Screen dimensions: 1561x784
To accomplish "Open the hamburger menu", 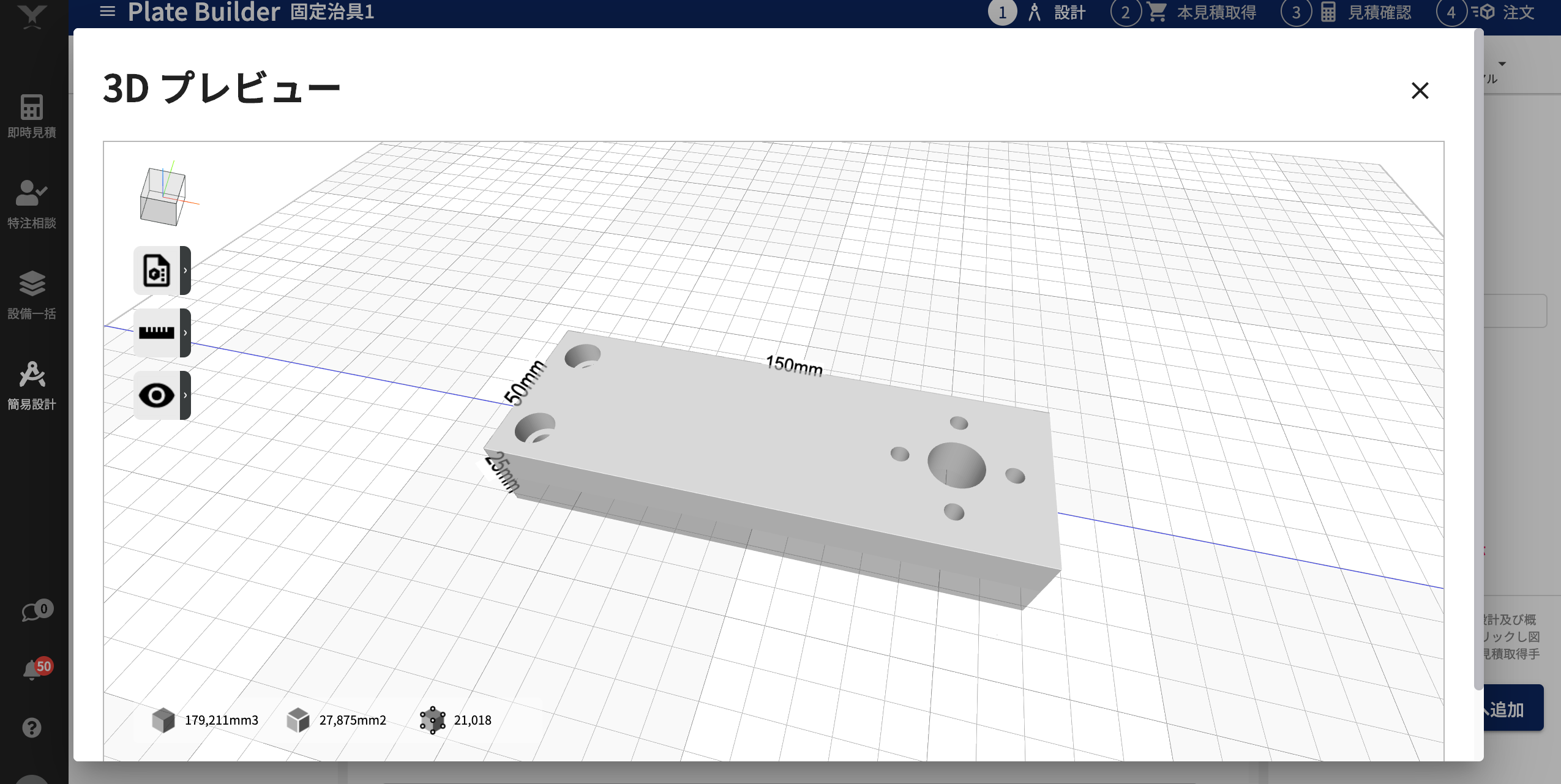I will [x=108, y=11].
